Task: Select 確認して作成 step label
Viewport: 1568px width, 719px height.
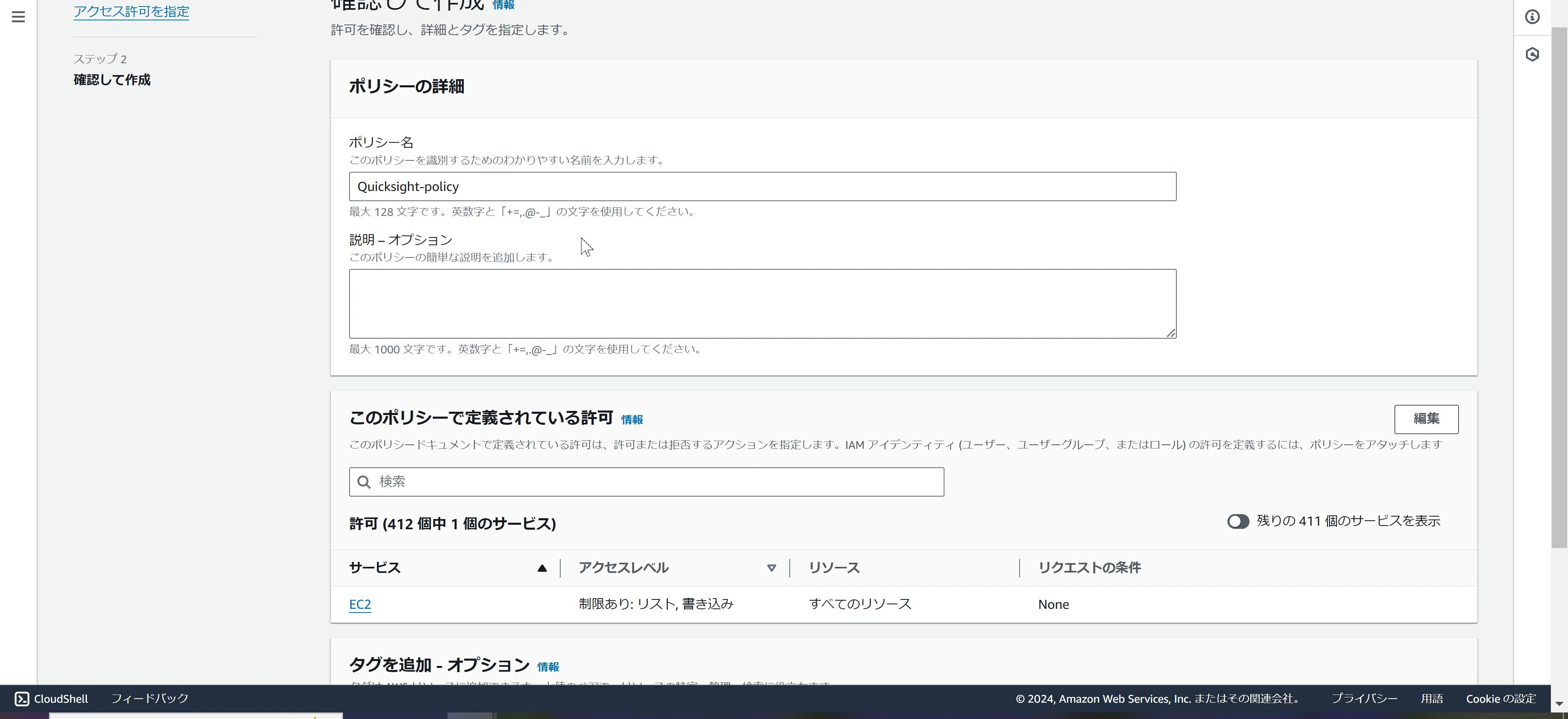Action: pos(112,80)
